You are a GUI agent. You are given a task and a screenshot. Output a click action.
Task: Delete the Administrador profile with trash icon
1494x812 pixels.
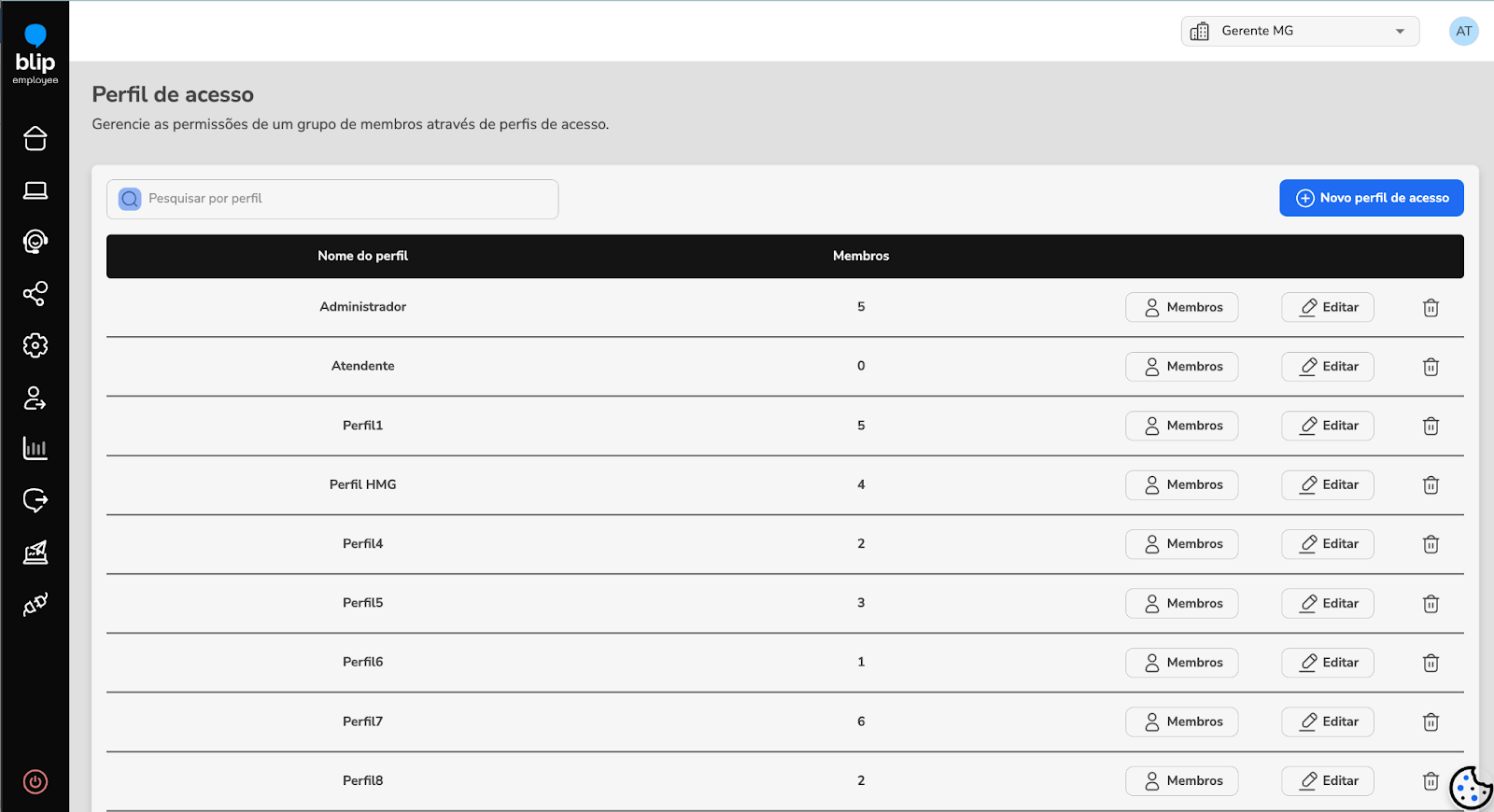click(1431, 307)
